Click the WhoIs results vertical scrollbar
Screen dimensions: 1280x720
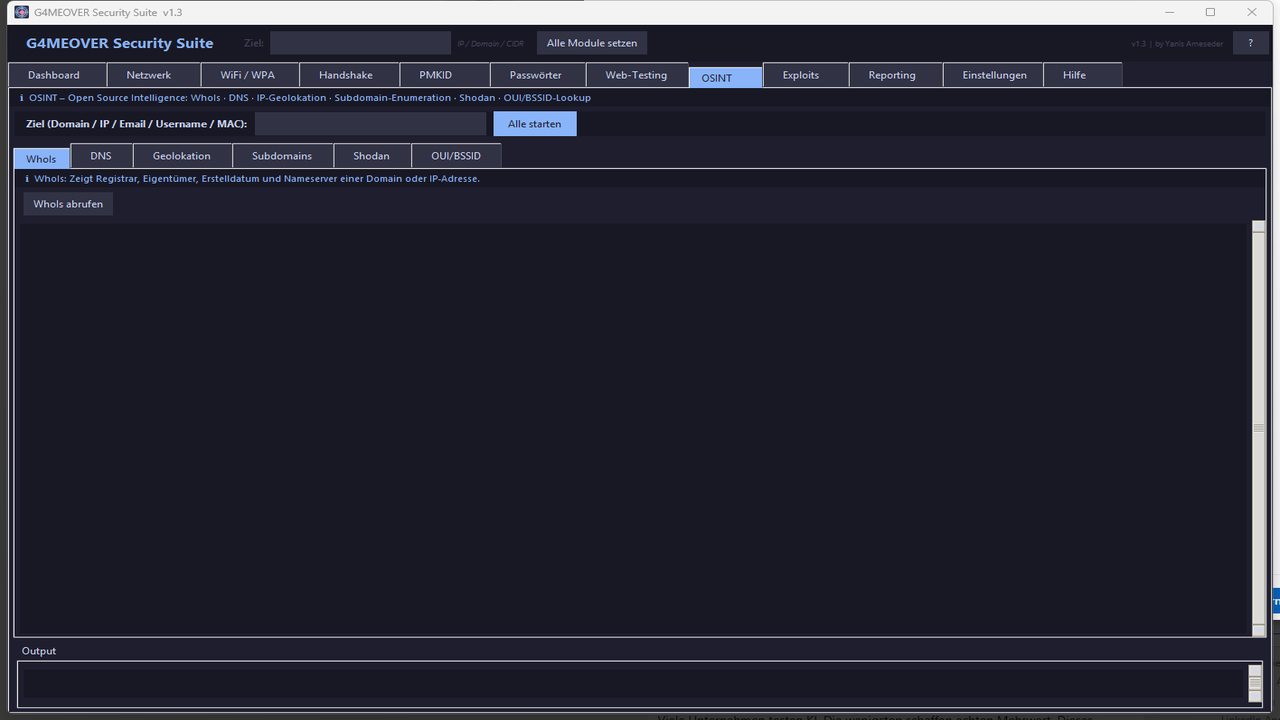1259,427
